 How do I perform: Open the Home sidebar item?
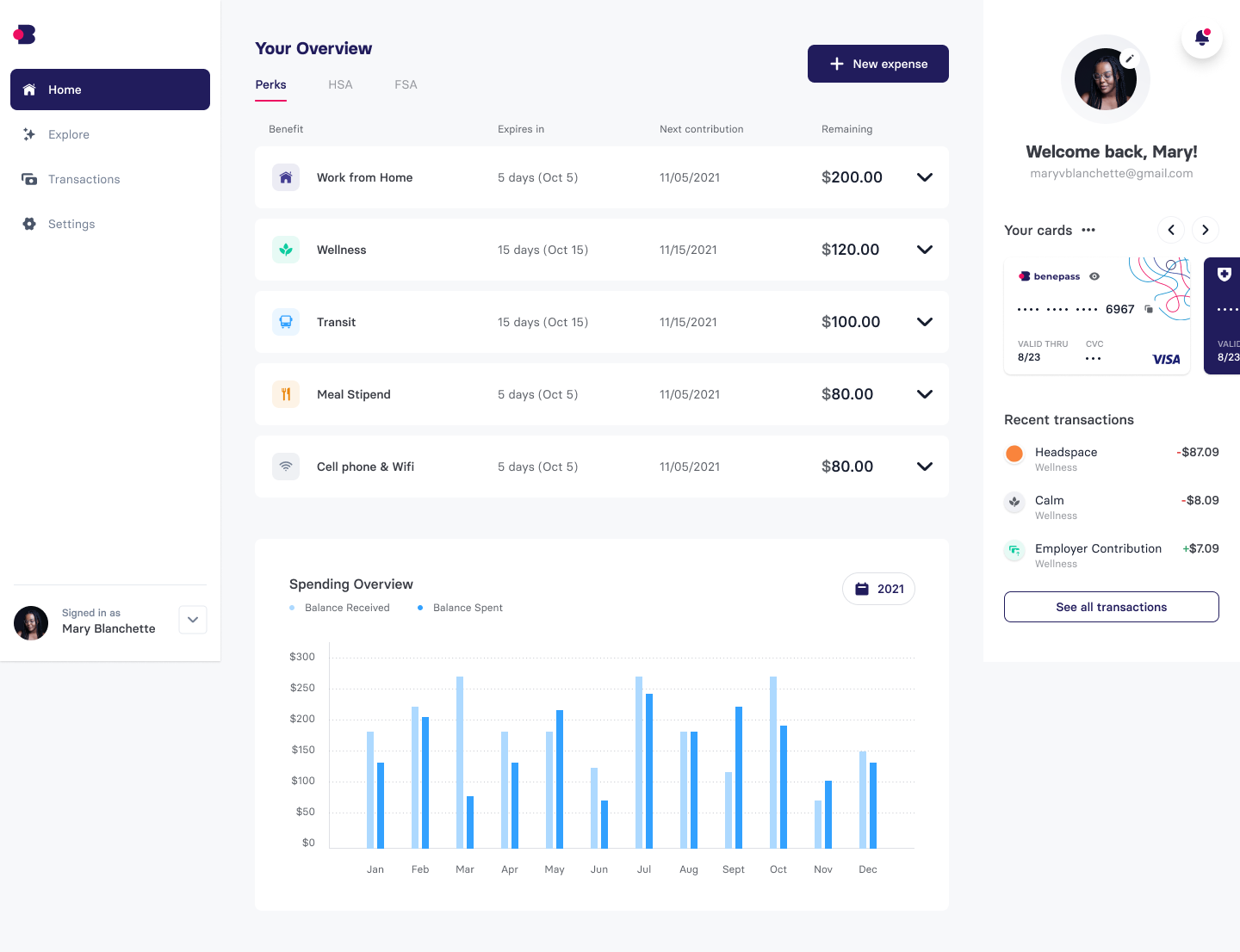pyautogui.click(x=110, y=90)
